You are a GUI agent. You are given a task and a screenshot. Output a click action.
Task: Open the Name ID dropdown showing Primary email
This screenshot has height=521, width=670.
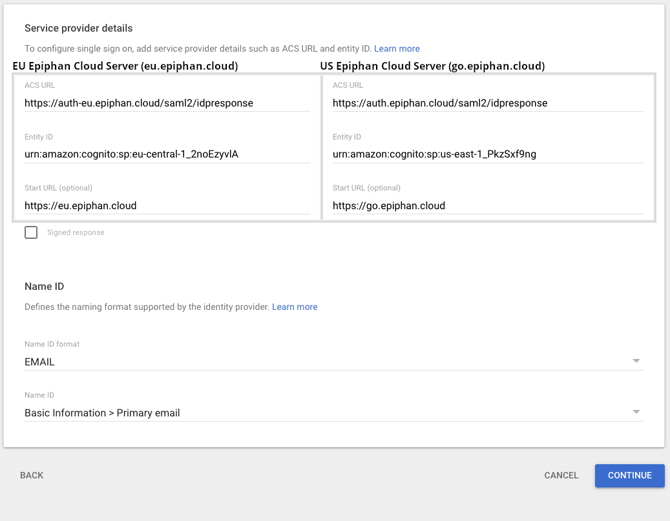(x=334, y=413)
